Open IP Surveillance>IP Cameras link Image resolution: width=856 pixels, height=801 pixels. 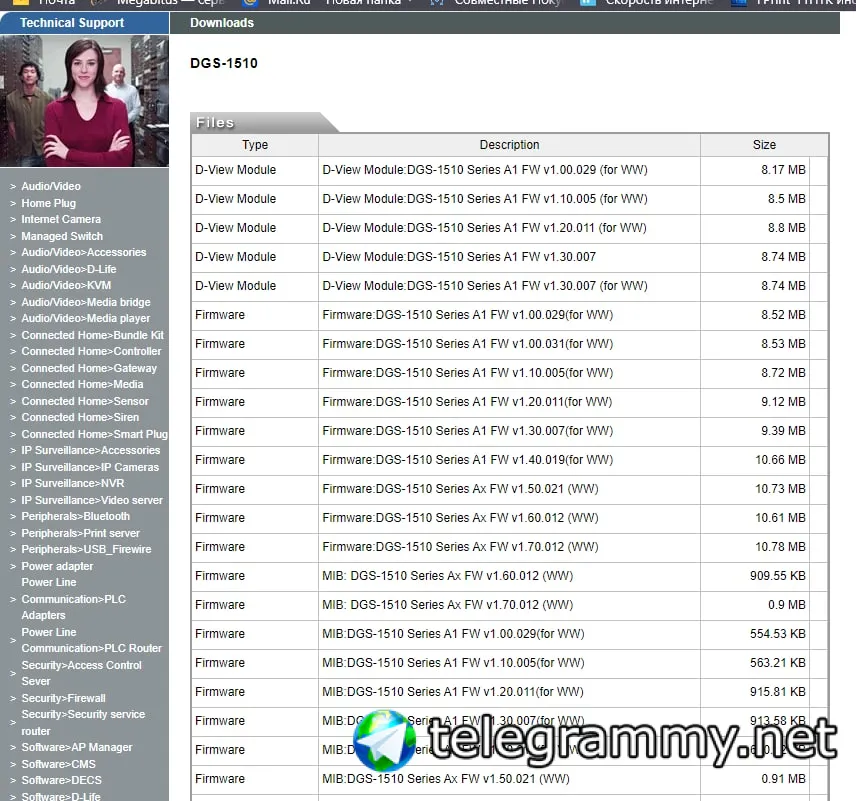coord(90,467)
